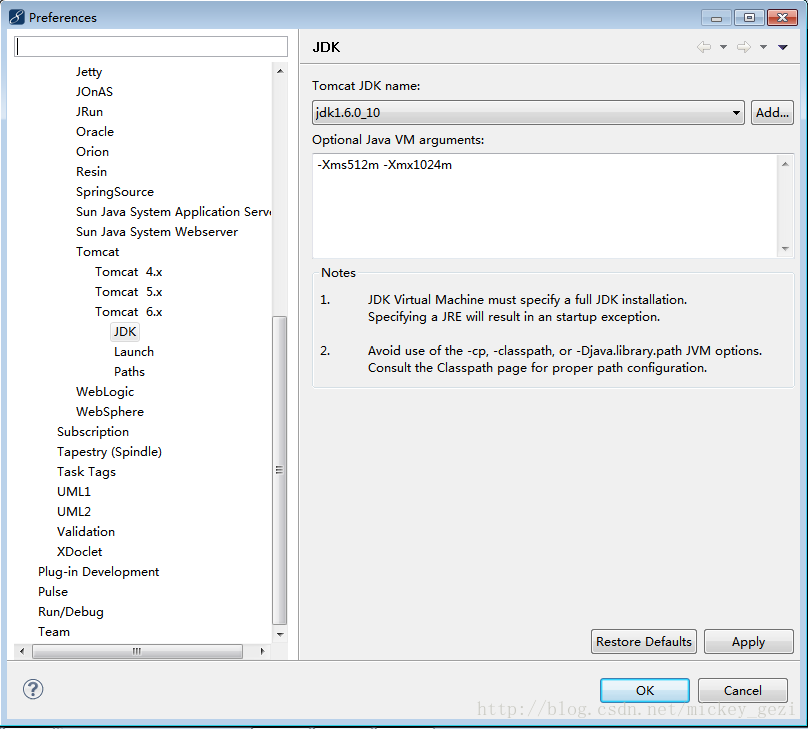
Task: Click the help question mark icon
Action: click(33, 689)
